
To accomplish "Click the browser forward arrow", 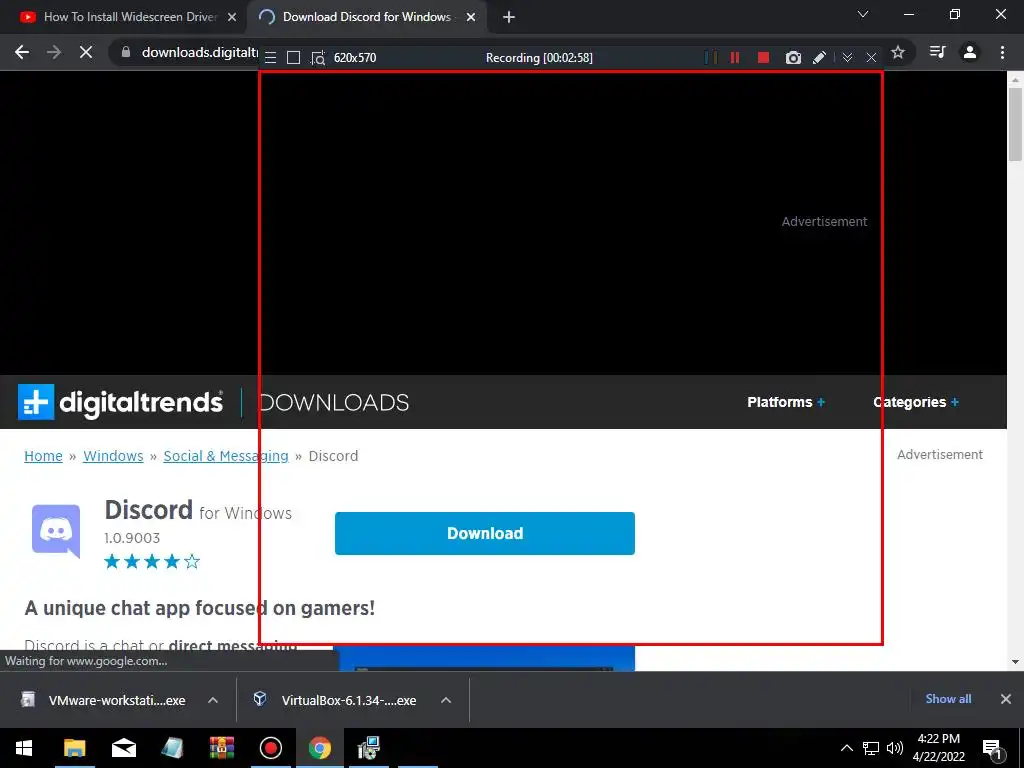I will [x=54, y=52].
